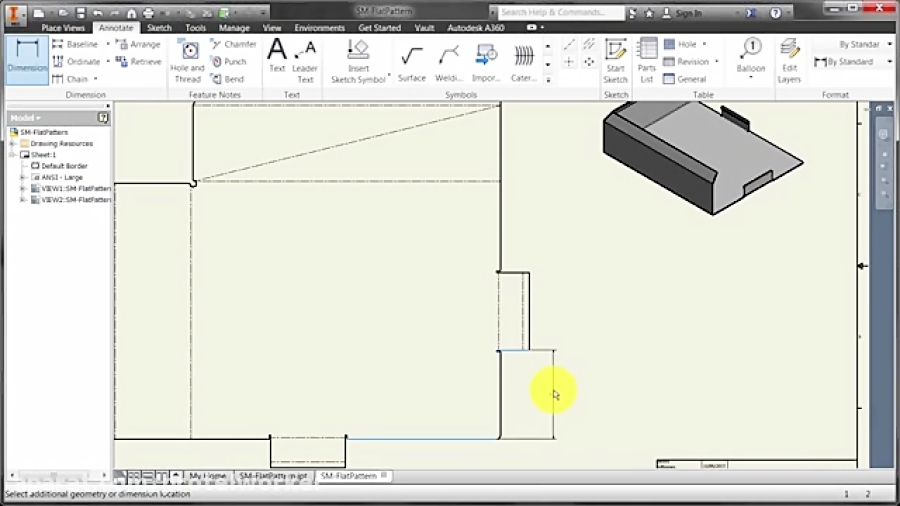Insert a Parts List table

[x=647, y=61]
